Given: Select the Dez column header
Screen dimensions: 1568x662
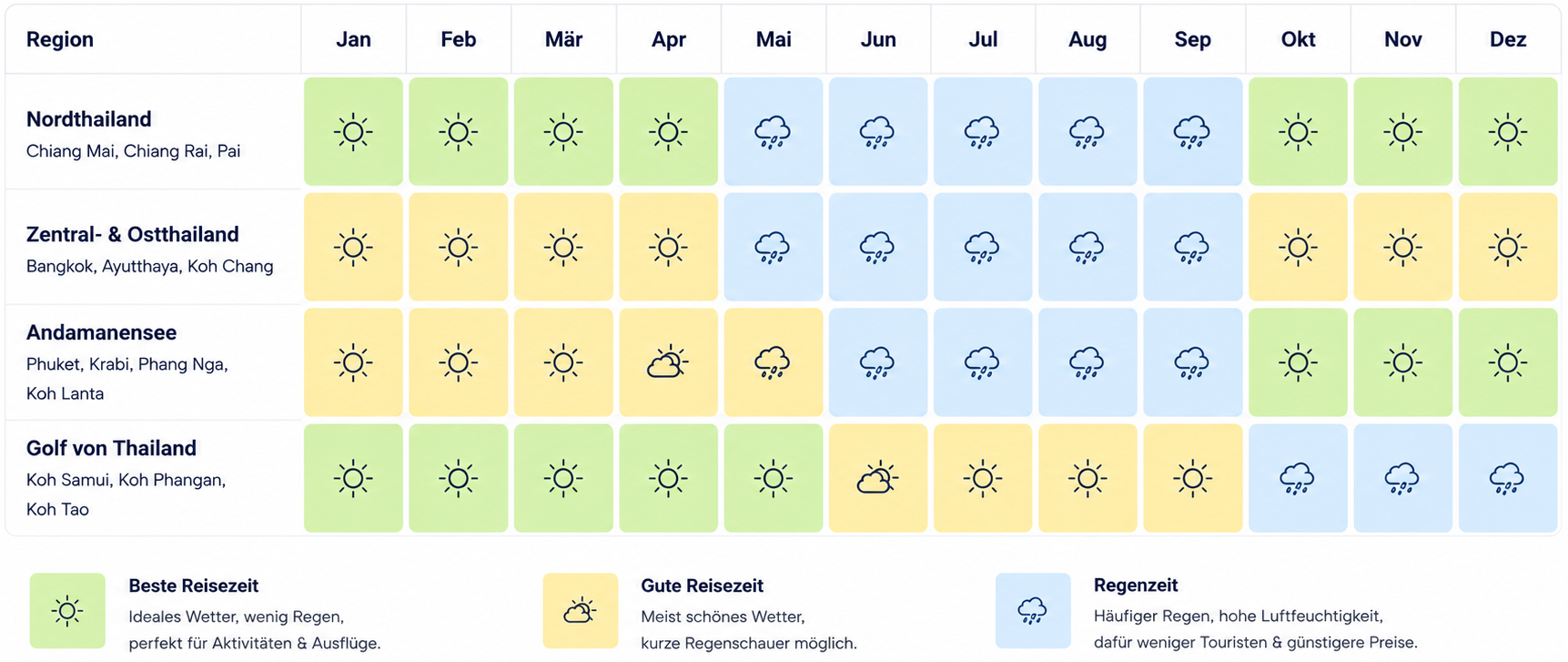Looking at the screenshot, I should click(1508, 39).
